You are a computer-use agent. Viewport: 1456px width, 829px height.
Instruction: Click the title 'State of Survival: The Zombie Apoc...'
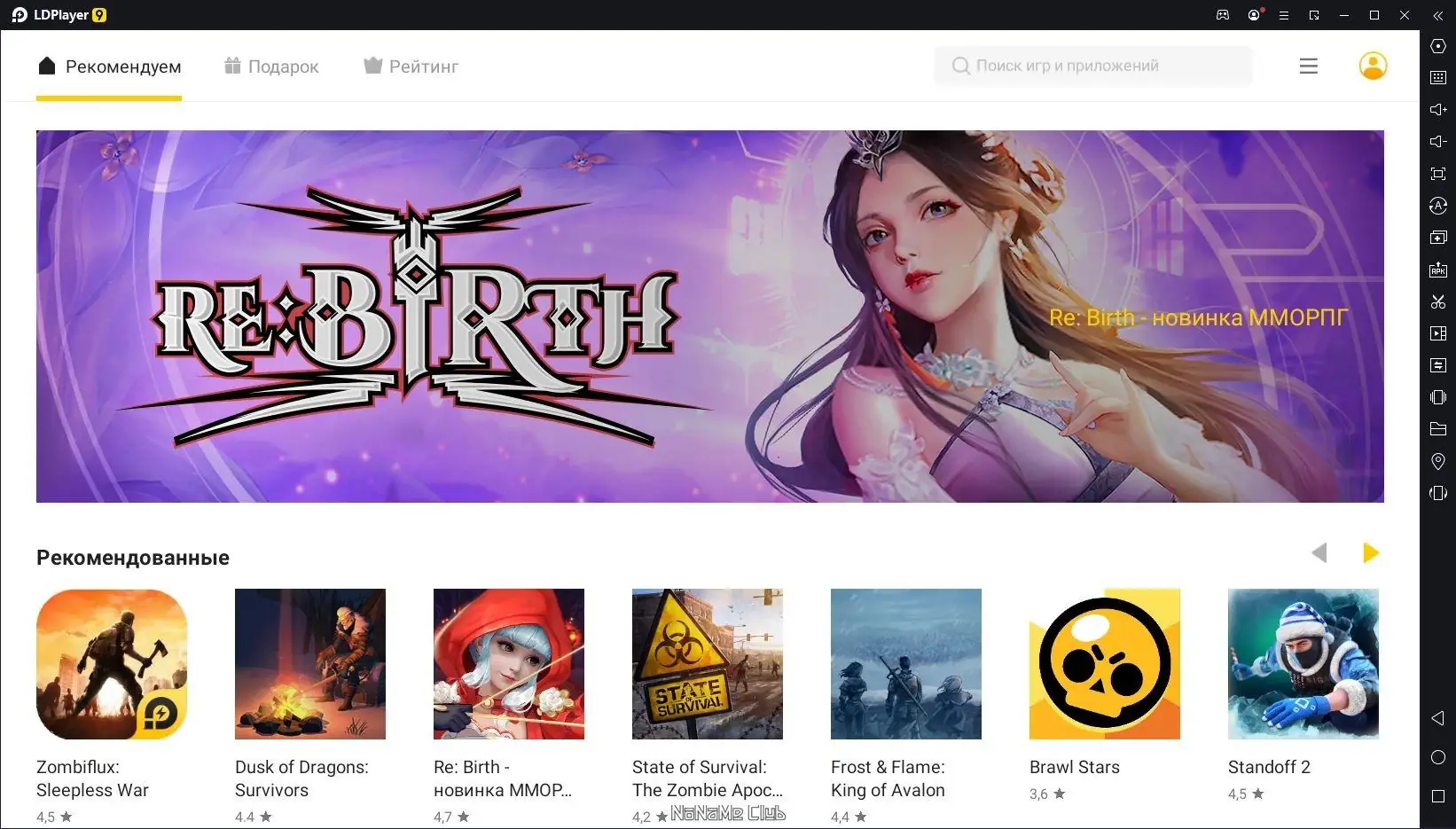[x=708, y=778]
